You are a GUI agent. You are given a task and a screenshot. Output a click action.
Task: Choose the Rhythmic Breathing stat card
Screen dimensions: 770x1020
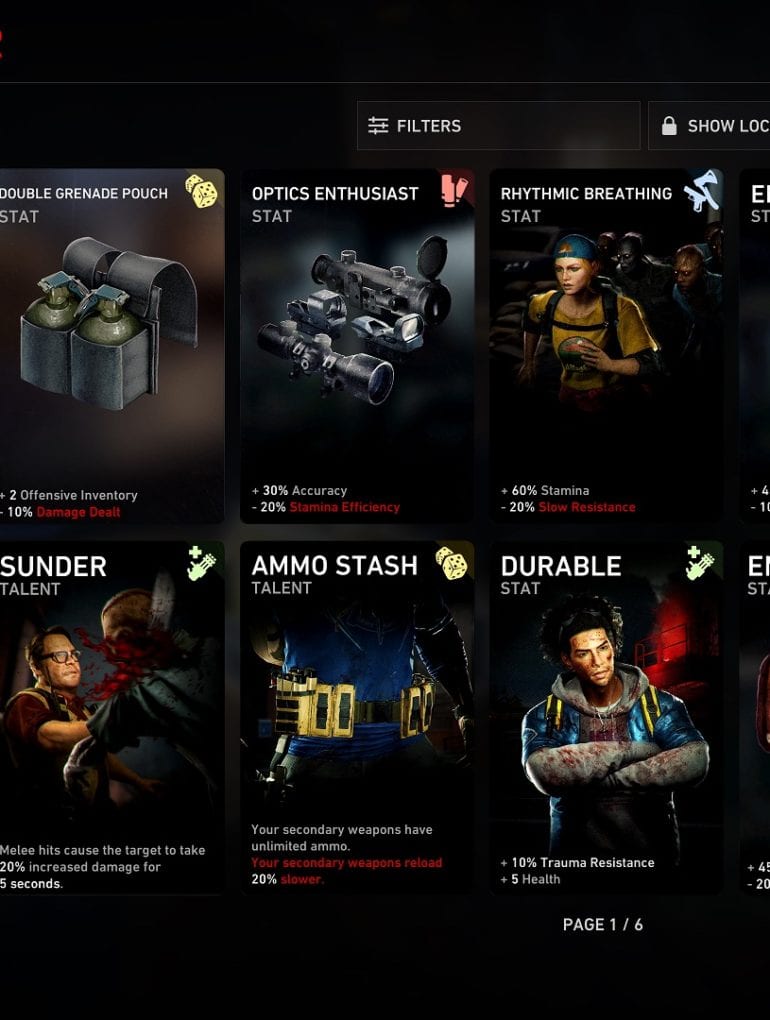click(x=606, y=346)
